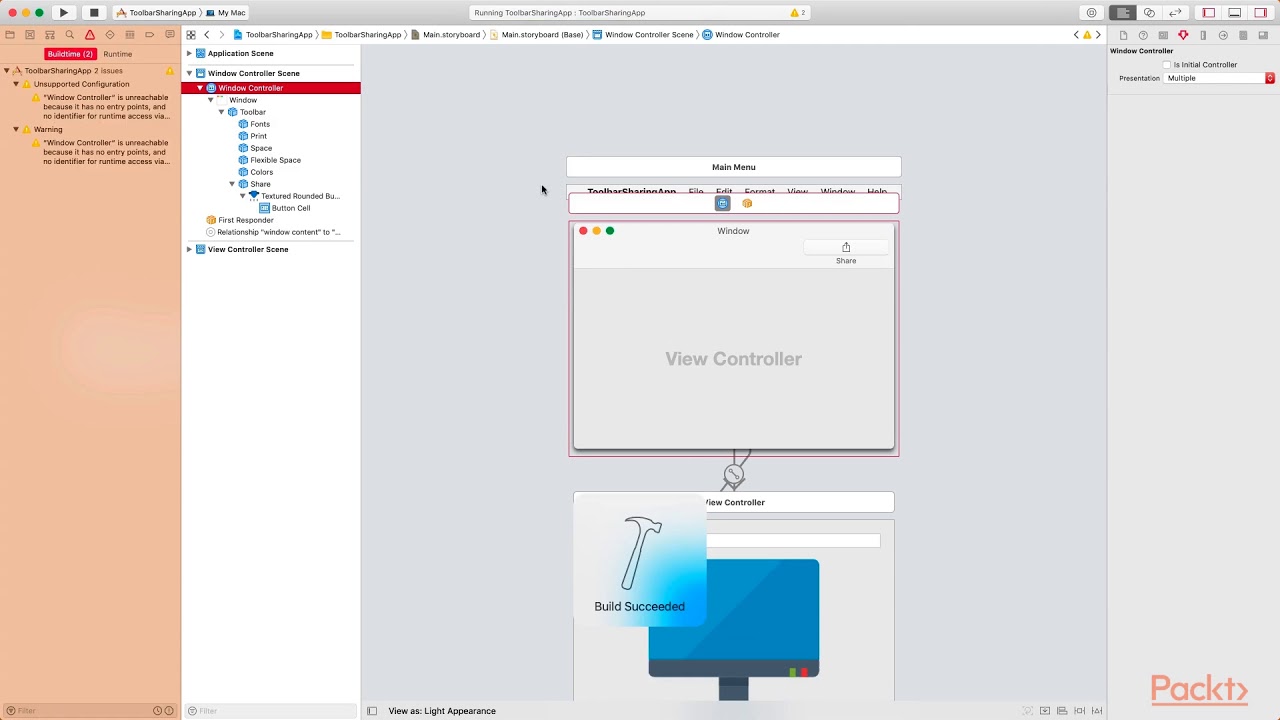Screen dimensions: 1280x720
Task: Select Colors in the document outline
Action: point(261,172)
